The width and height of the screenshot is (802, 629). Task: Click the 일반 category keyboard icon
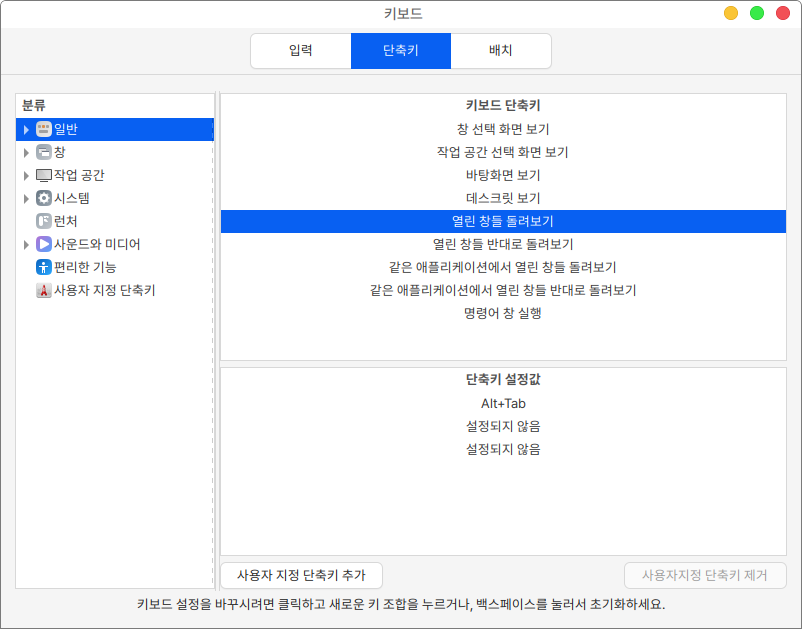(43, 129)
